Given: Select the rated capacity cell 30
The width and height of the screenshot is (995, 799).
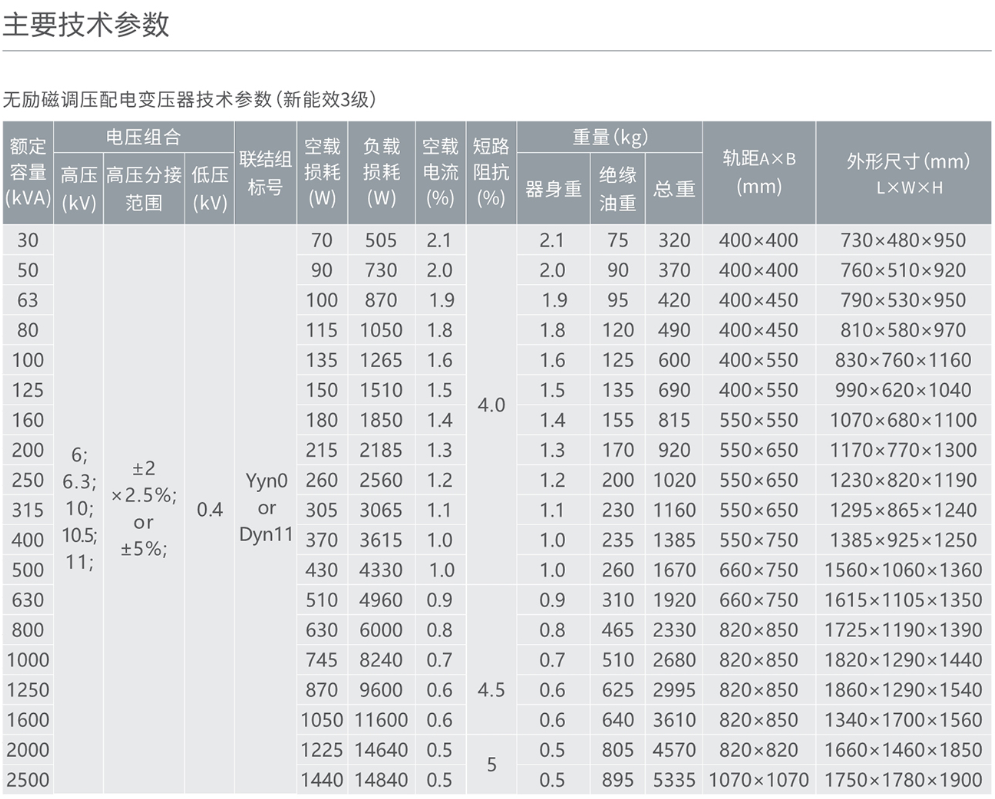Looking at the screenshot, I should (28, 240).
